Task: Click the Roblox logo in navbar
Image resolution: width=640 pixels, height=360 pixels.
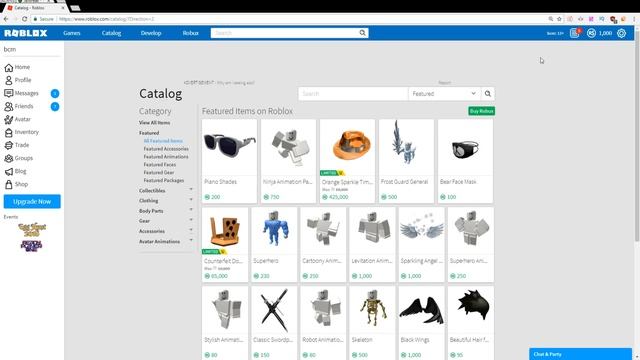Action: tap(26, 33)
